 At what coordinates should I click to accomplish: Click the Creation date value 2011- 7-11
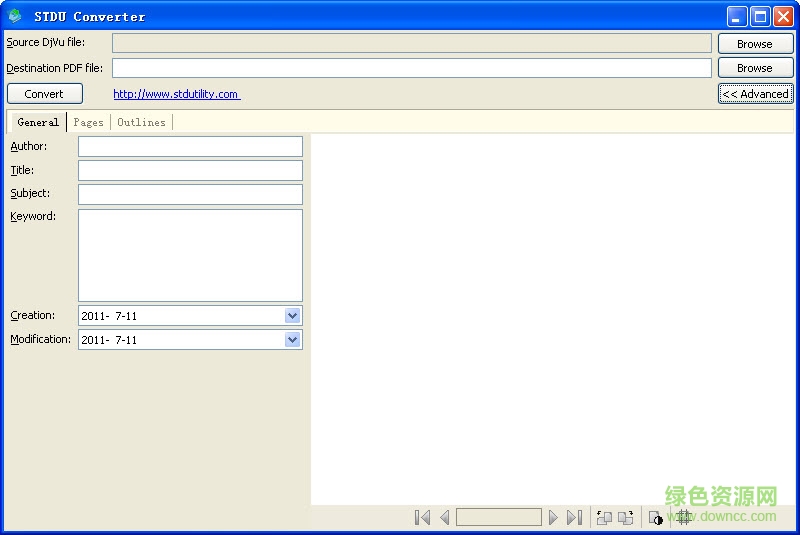pyautogui.click(x=109, y=316)
